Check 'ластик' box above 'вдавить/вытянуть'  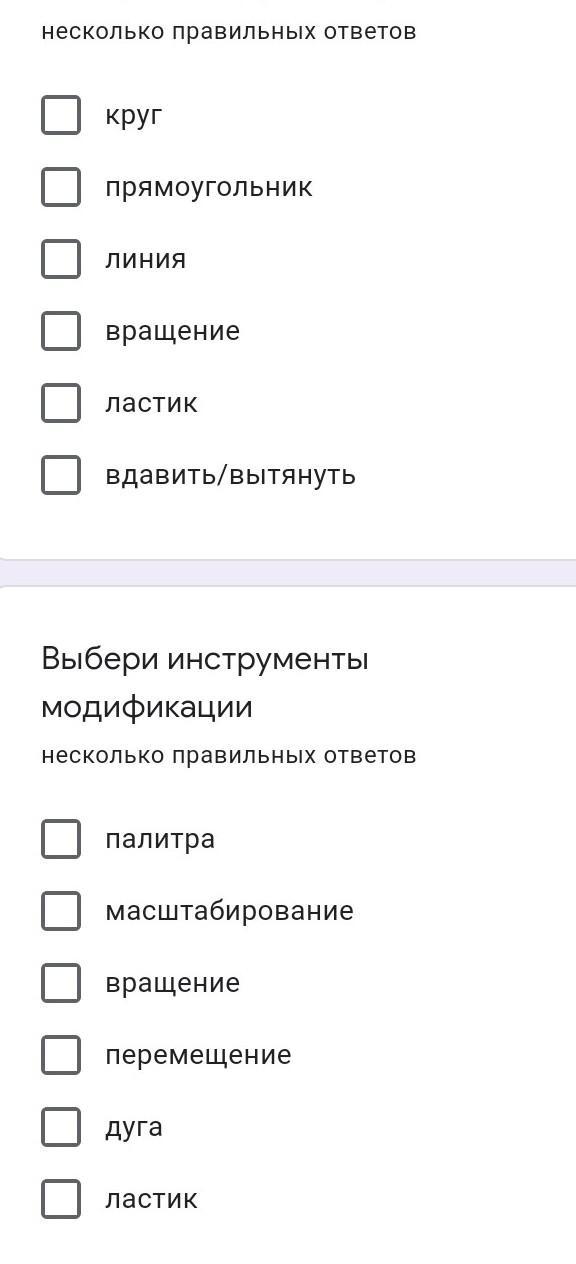tap(61, 403)
